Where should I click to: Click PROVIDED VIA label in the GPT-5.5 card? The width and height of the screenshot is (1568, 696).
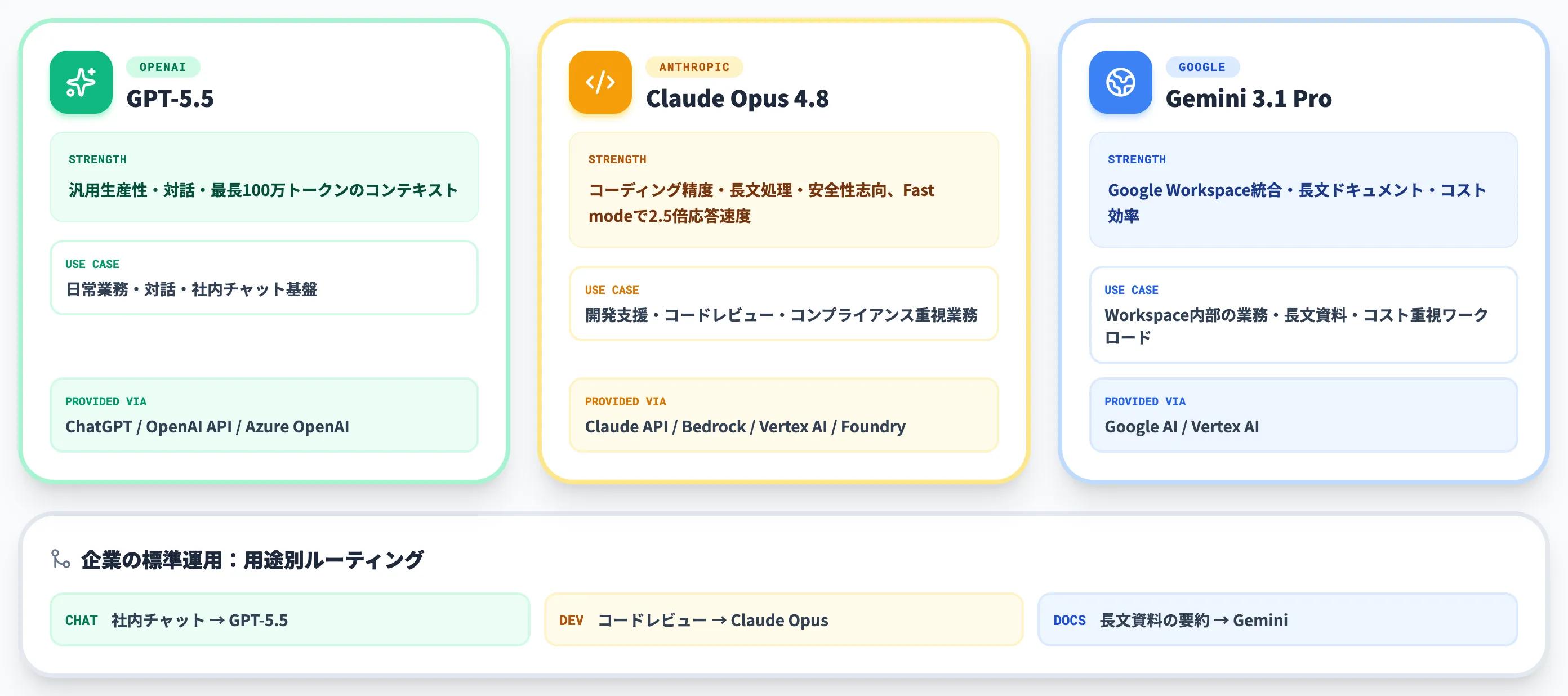[x=106, y=401]
